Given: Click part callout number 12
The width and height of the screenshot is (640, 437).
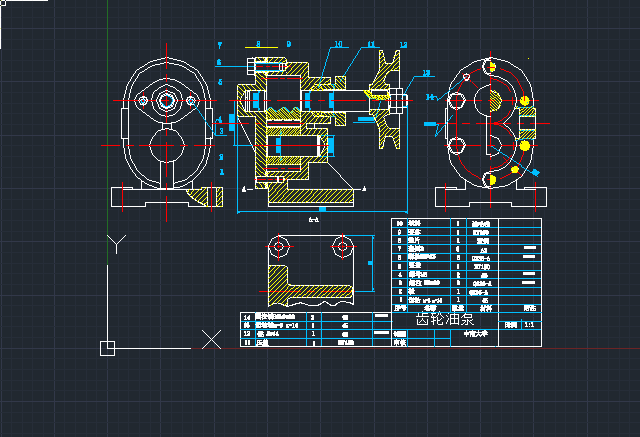Looking at the screenshot, I should 402,45.
